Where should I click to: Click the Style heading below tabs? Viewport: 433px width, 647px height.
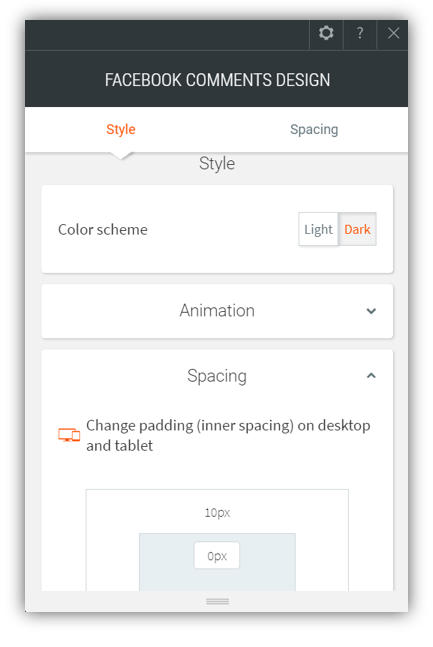(x=217, y=163)
